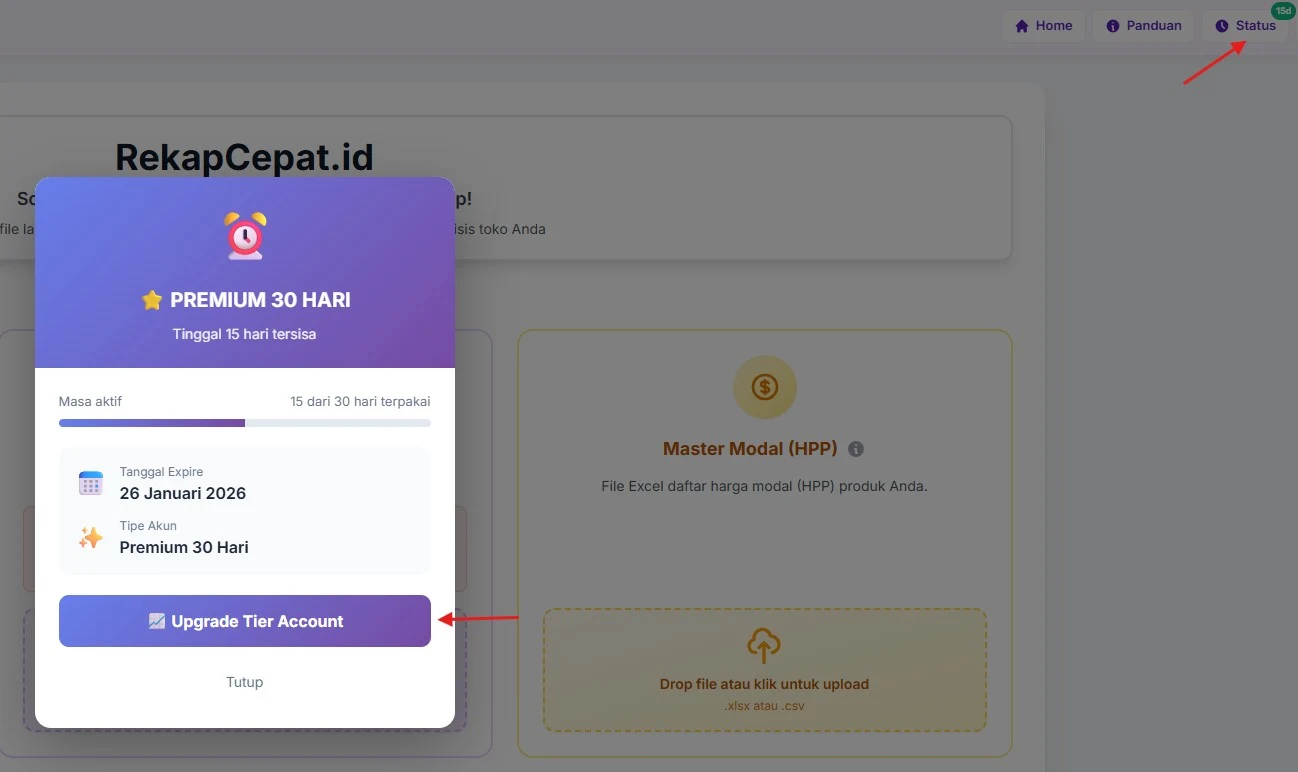Click the cloud upload icon

pyautogui.click(x=764, y=646)
